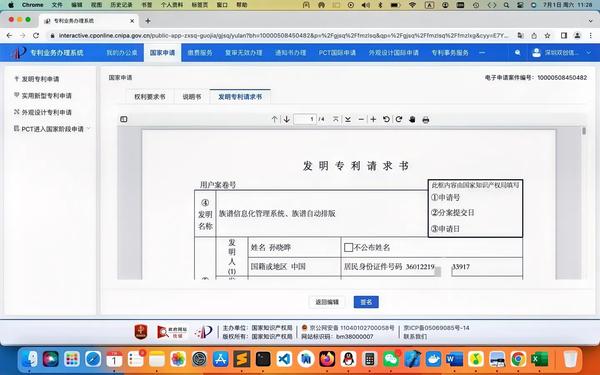600x375 pixels.
Task: Open Firefox from the Dock
Action: (x=327, y=359)
